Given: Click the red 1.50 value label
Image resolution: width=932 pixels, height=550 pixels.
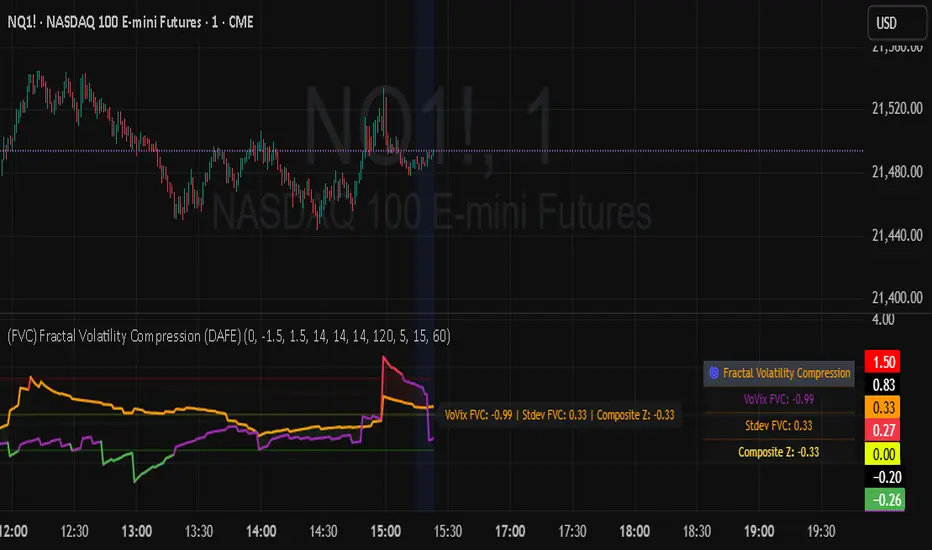Looking at the screenshot, I should [883, 362].
